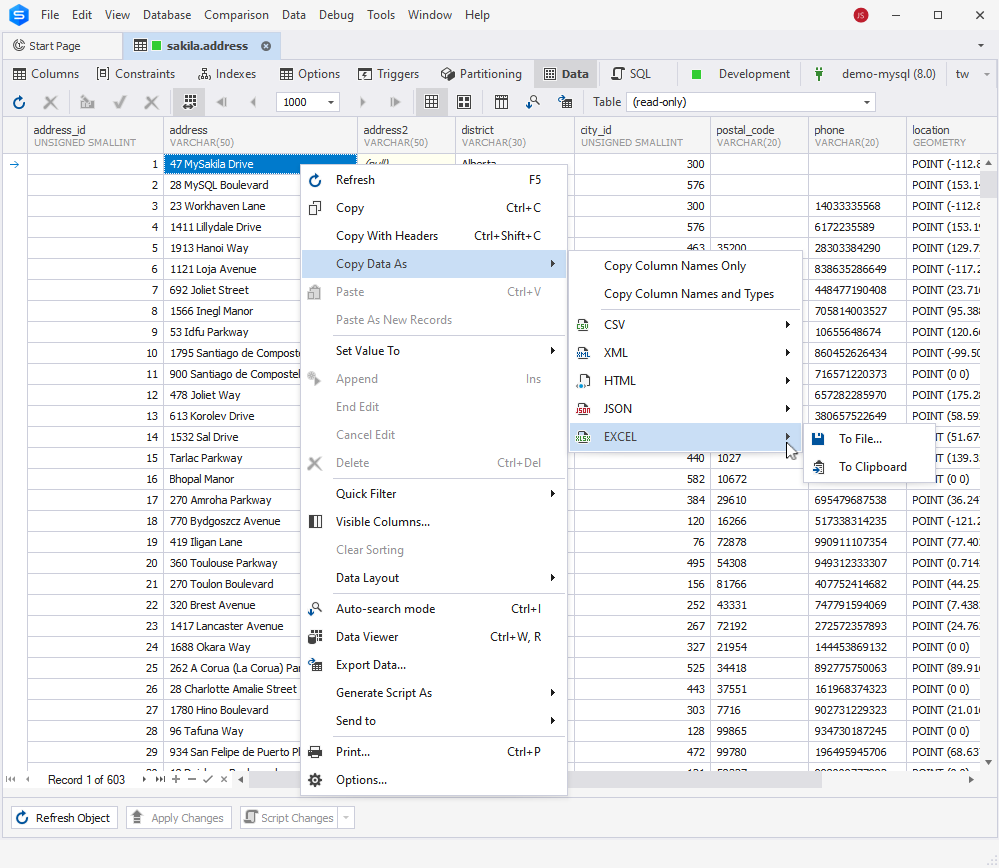This screenshot has width=999, height=868.
Task: Click the Refresh data toolbar icon
Action: [19, 102]
